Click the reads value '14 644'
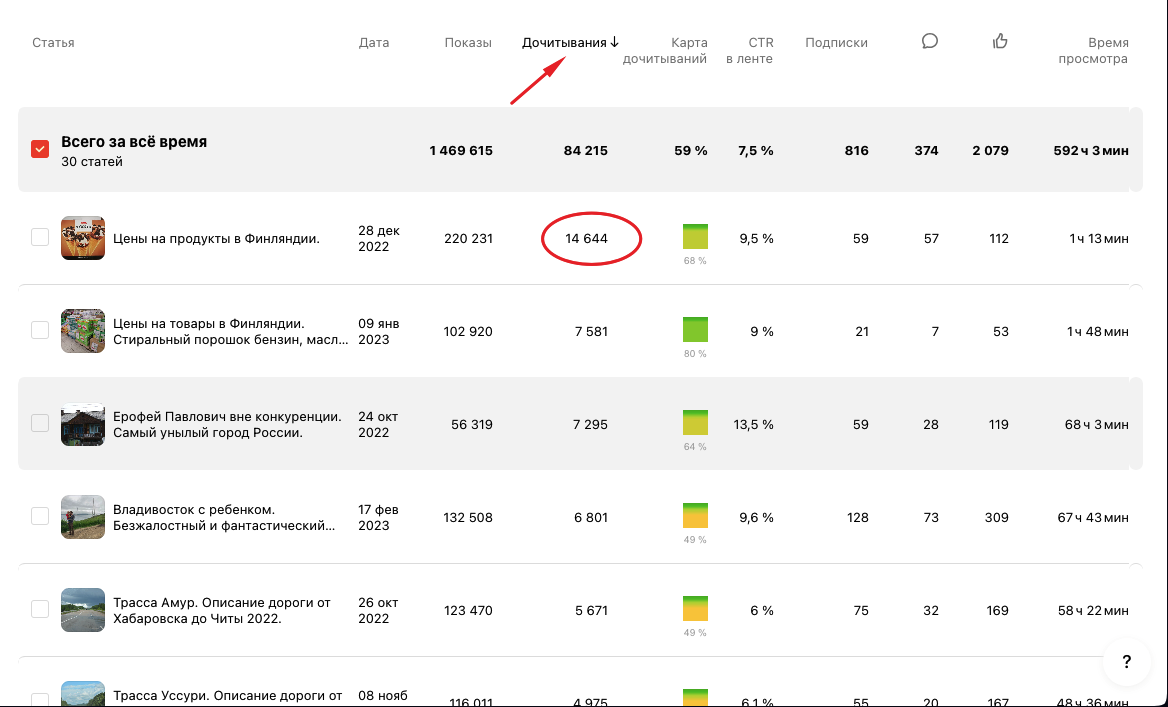Screen dimensions: 1168x707 point(586,238)
